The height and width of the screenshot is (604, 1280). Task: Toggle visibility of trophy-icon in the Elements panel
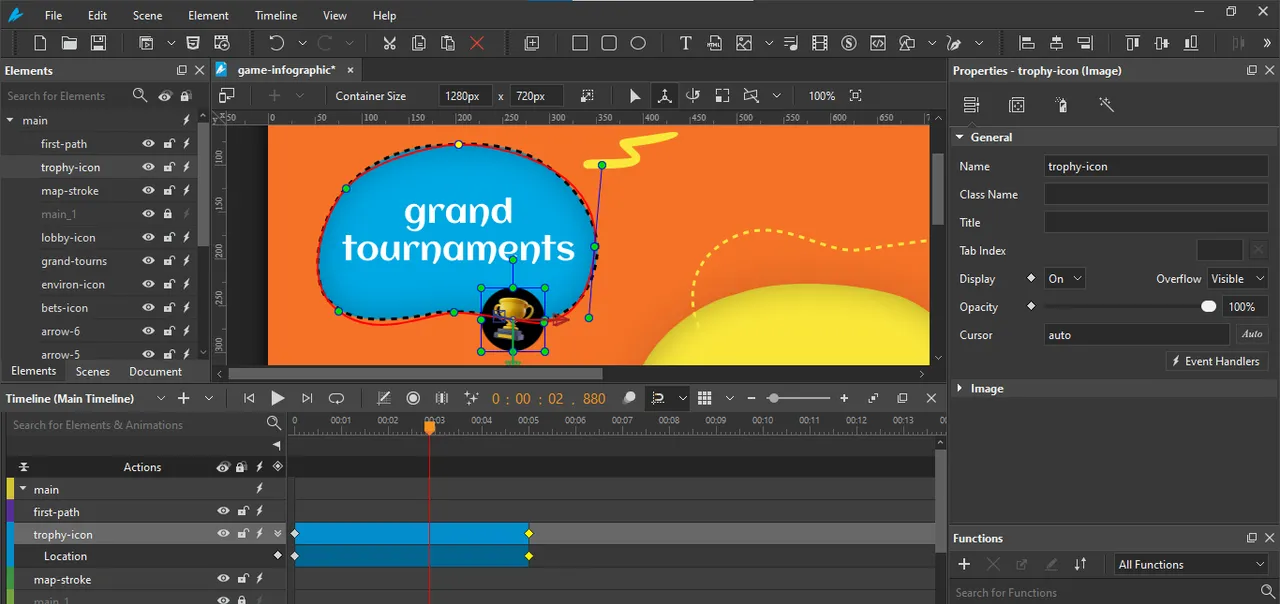pyautogui.click(x=148, y=167)
